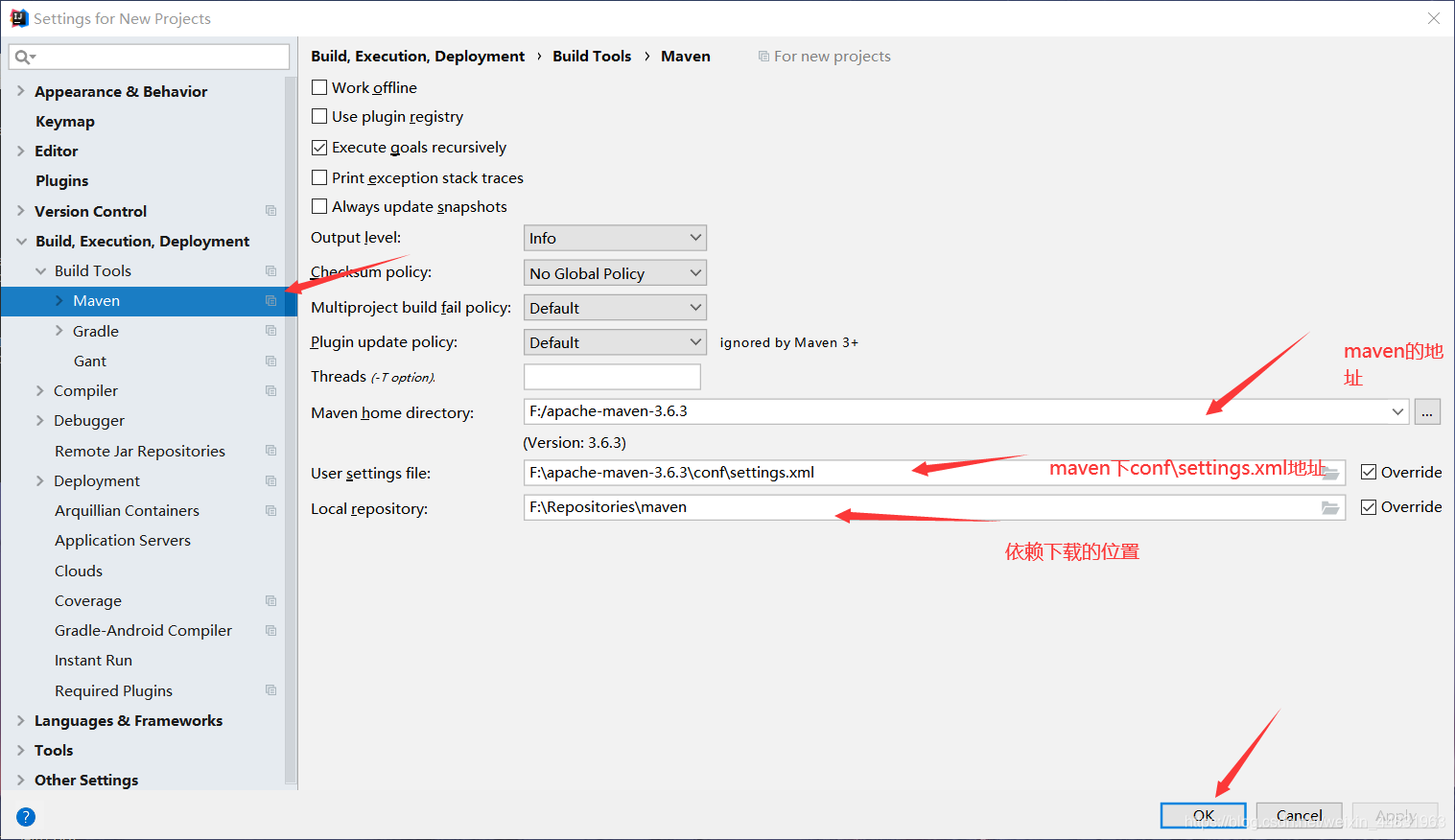Click the settings search field
The image size is (1455, 840).
(x=149, y=58)
